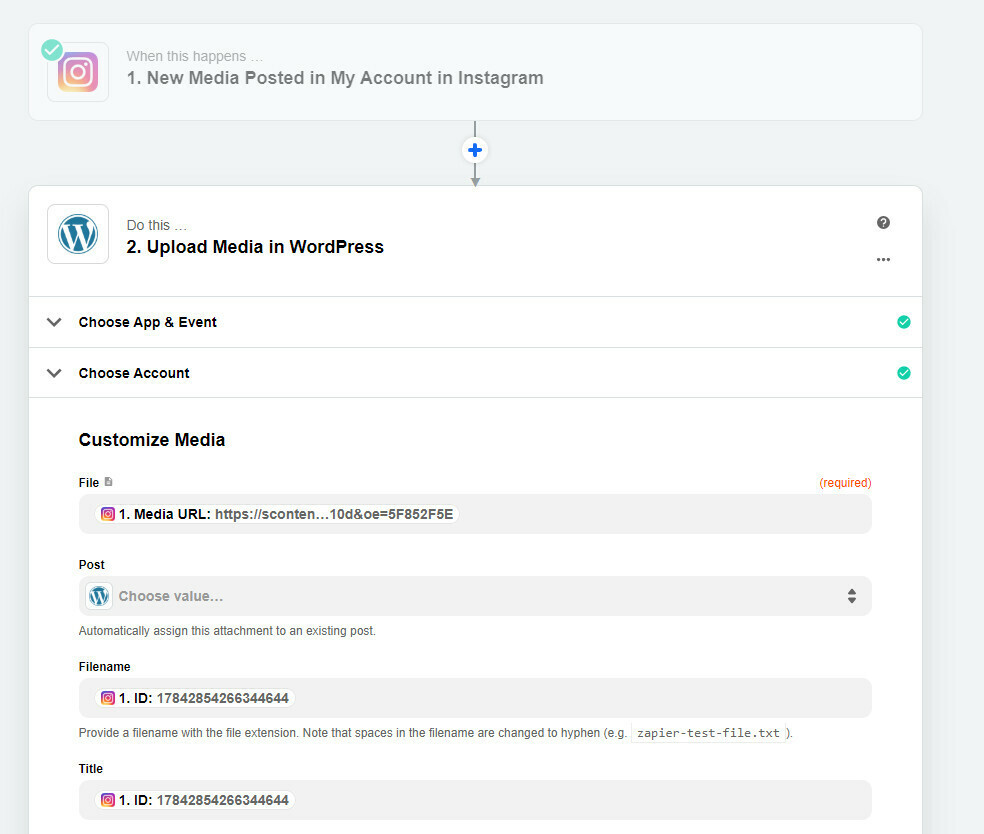Click the WordPress icon in Post field

(x=99, y=596)
